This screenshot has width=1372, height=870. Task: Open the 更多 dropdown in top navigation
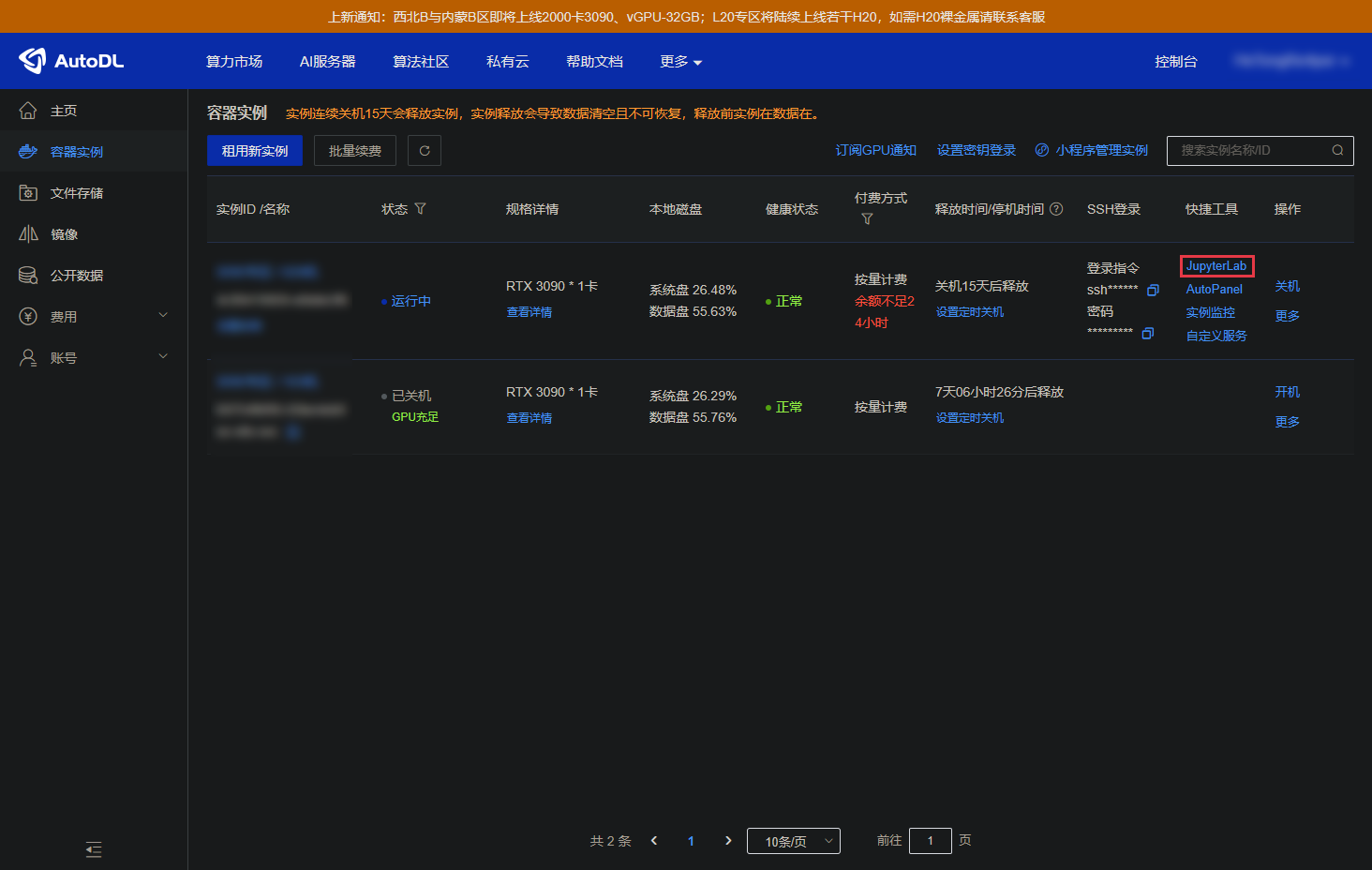(680, 62)
